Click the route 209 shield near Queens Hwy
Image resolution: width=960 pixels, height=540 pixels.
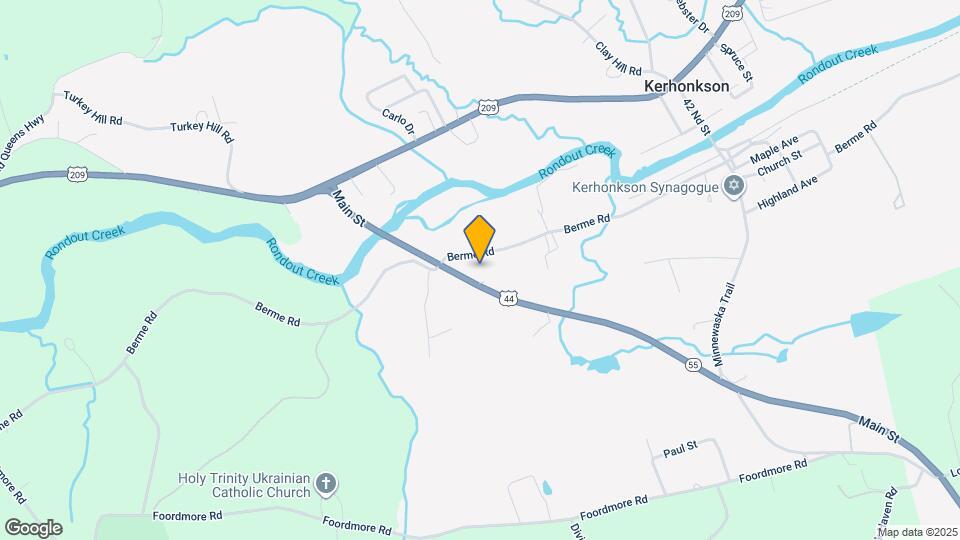click(x=77, y=174)
